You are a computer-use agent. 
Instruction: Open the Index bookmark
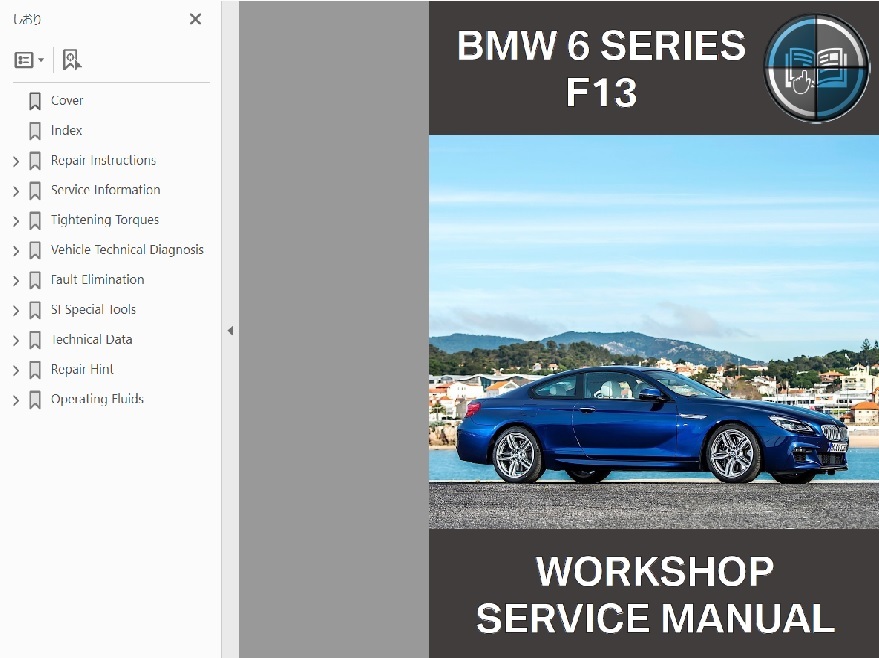pyautogui.click(x=66, y=130)
